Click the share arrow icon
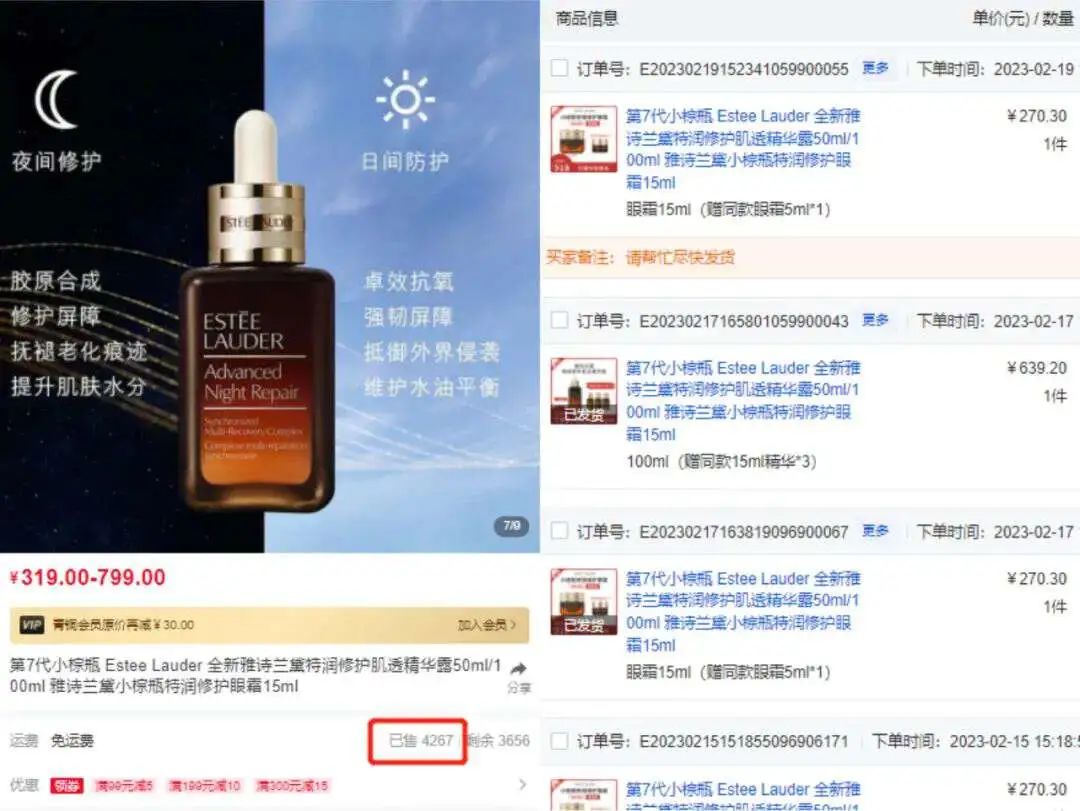 point(519,668)
